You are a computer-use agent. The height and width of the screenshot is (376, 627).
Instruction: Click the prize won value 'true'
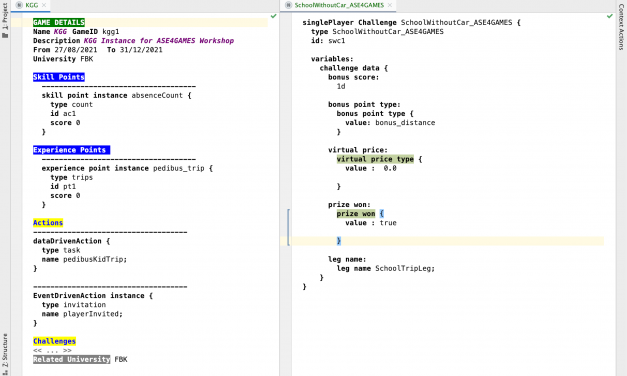[388, 223]
